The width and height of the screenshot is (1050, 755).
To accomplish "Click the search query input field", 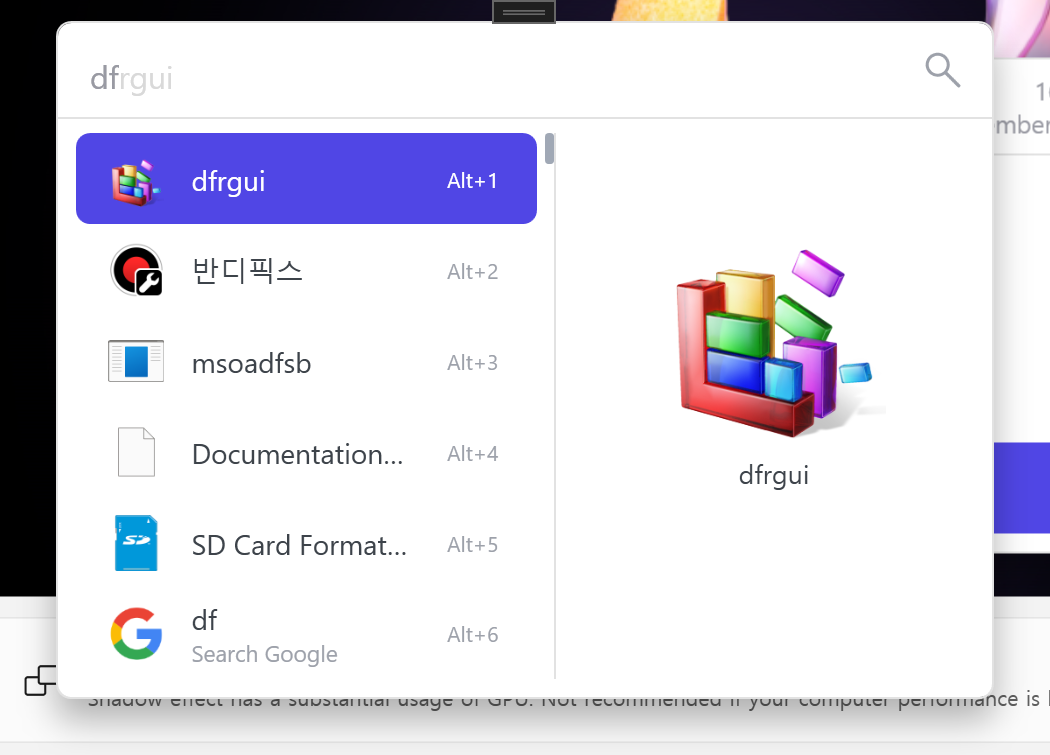I will [496, 78].
